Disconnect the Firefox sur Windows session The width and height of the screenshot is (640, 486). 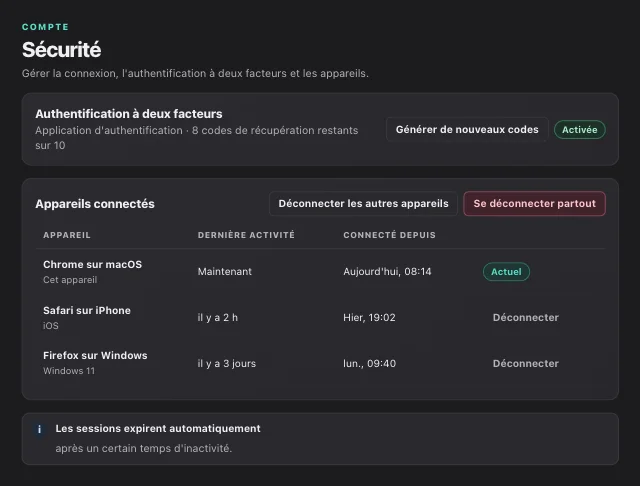(526, 364)
